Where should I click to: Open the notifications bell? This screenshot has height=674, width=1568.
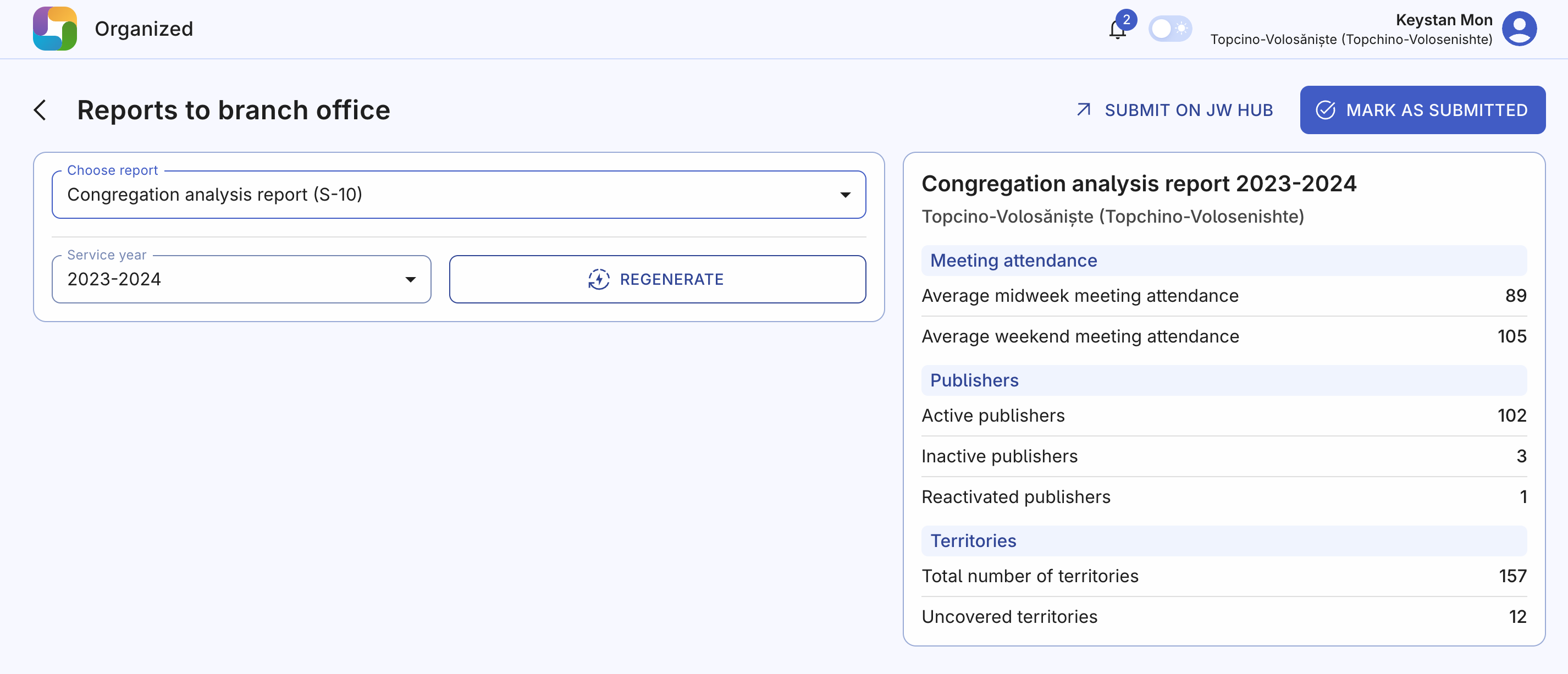[1116, 30]
